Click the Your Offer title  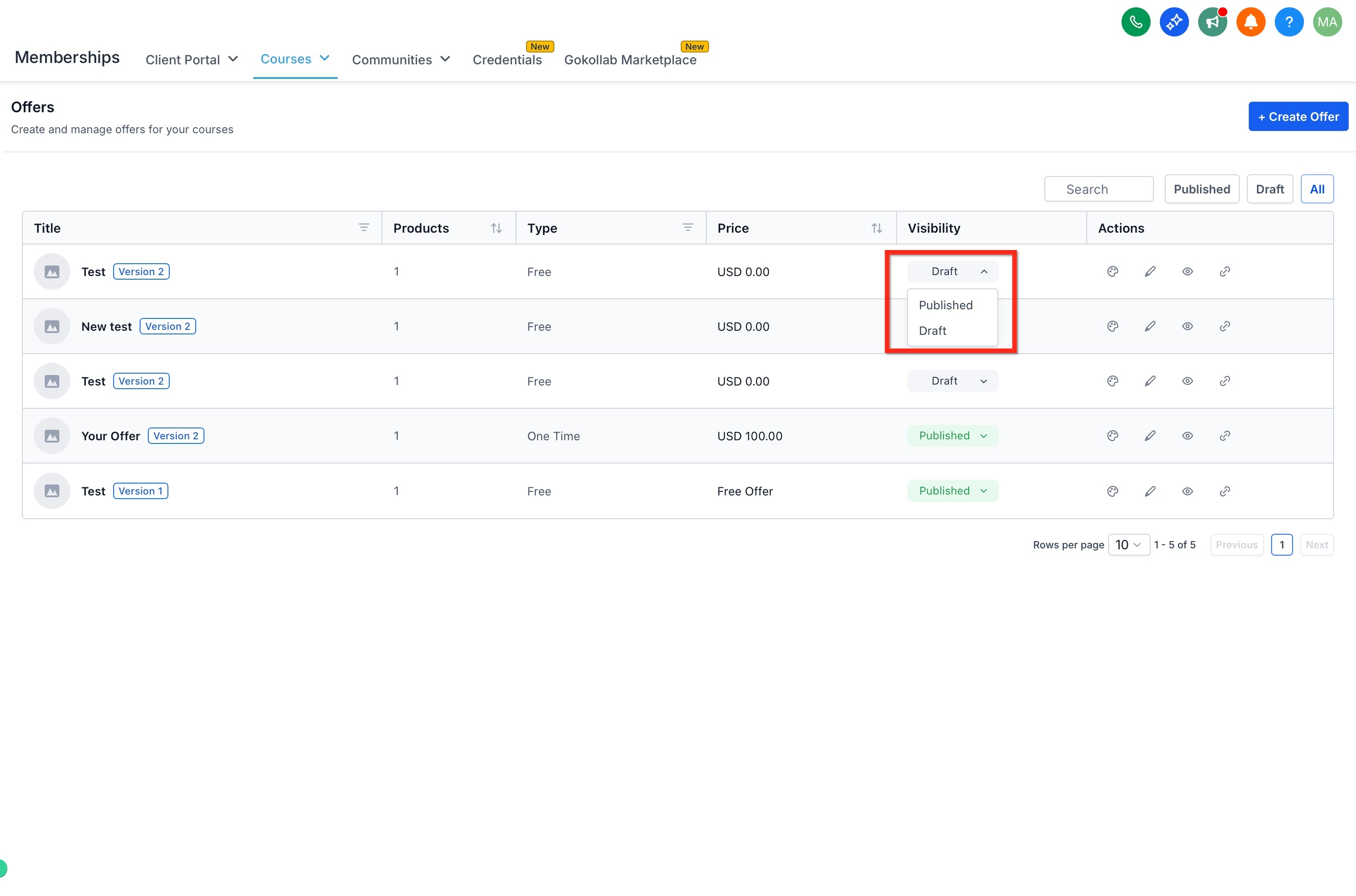pos(110,436)
